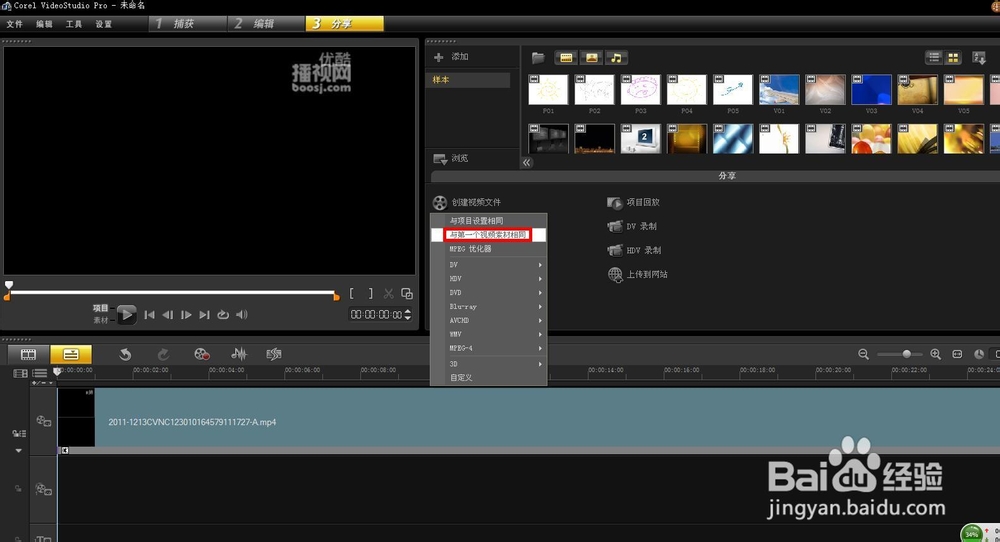Expand the MPEG-4 submenu
Viewport: 1000px width, 542px height.
pos(489,348)
